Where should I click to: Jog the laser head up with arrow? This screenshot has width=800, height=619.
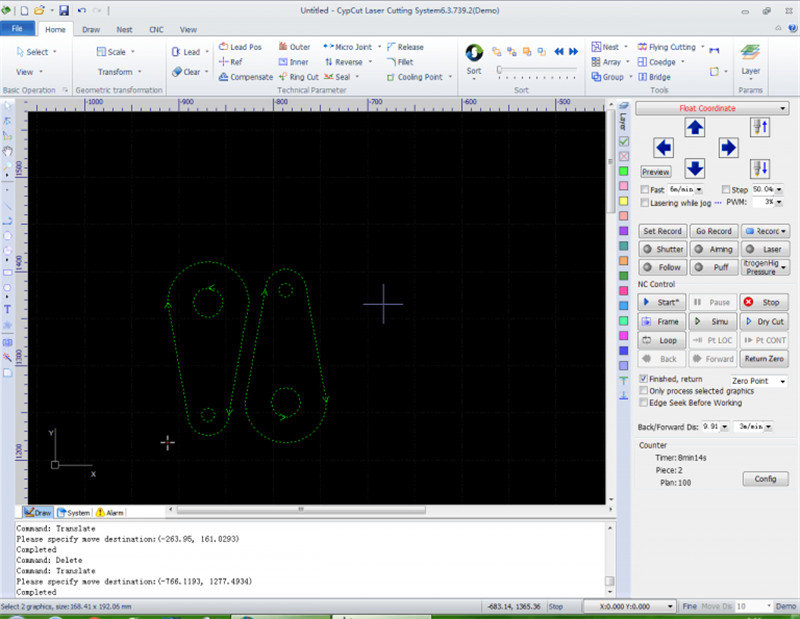tap(695, 127)
